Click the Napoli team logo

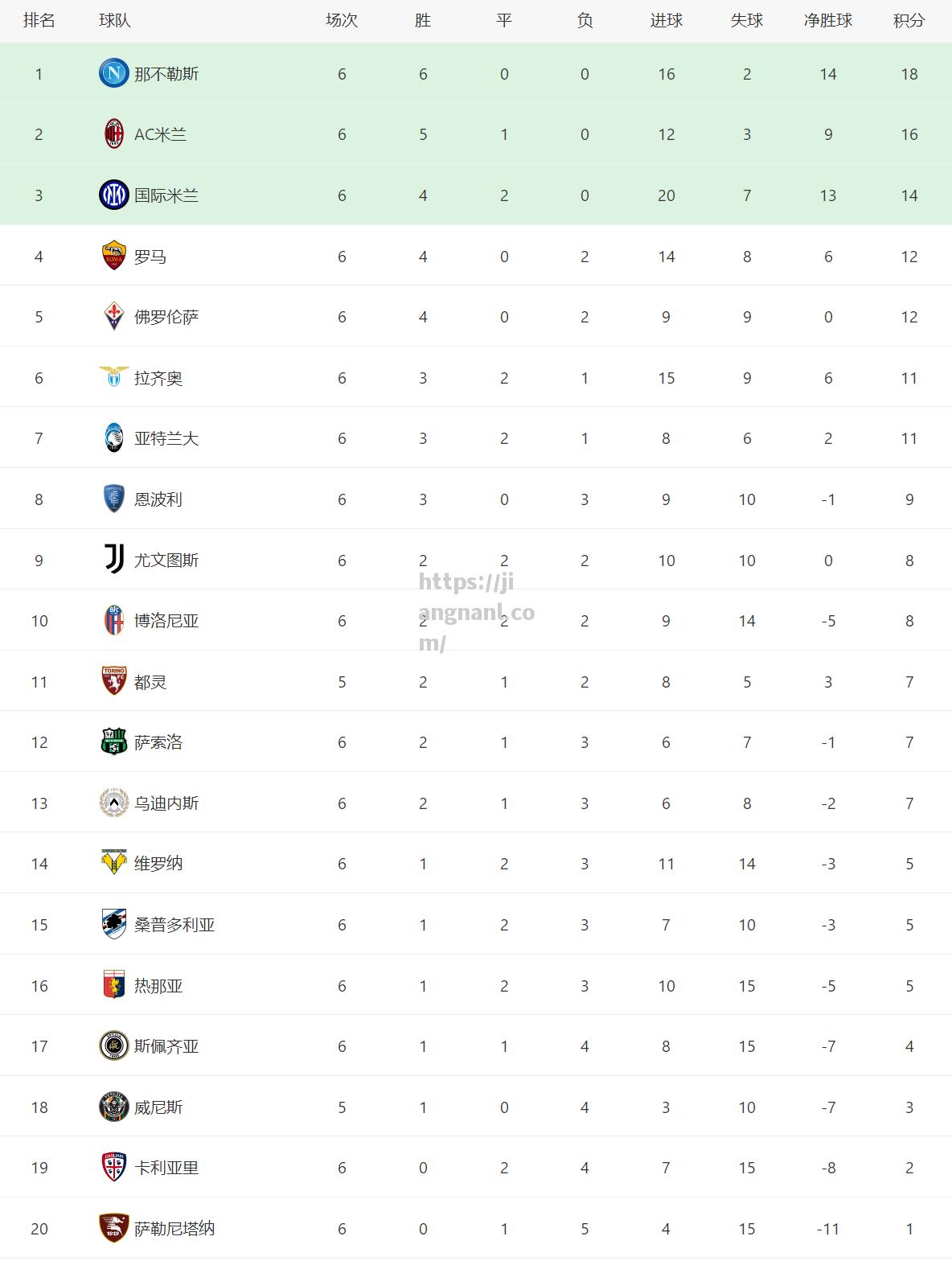113,74
